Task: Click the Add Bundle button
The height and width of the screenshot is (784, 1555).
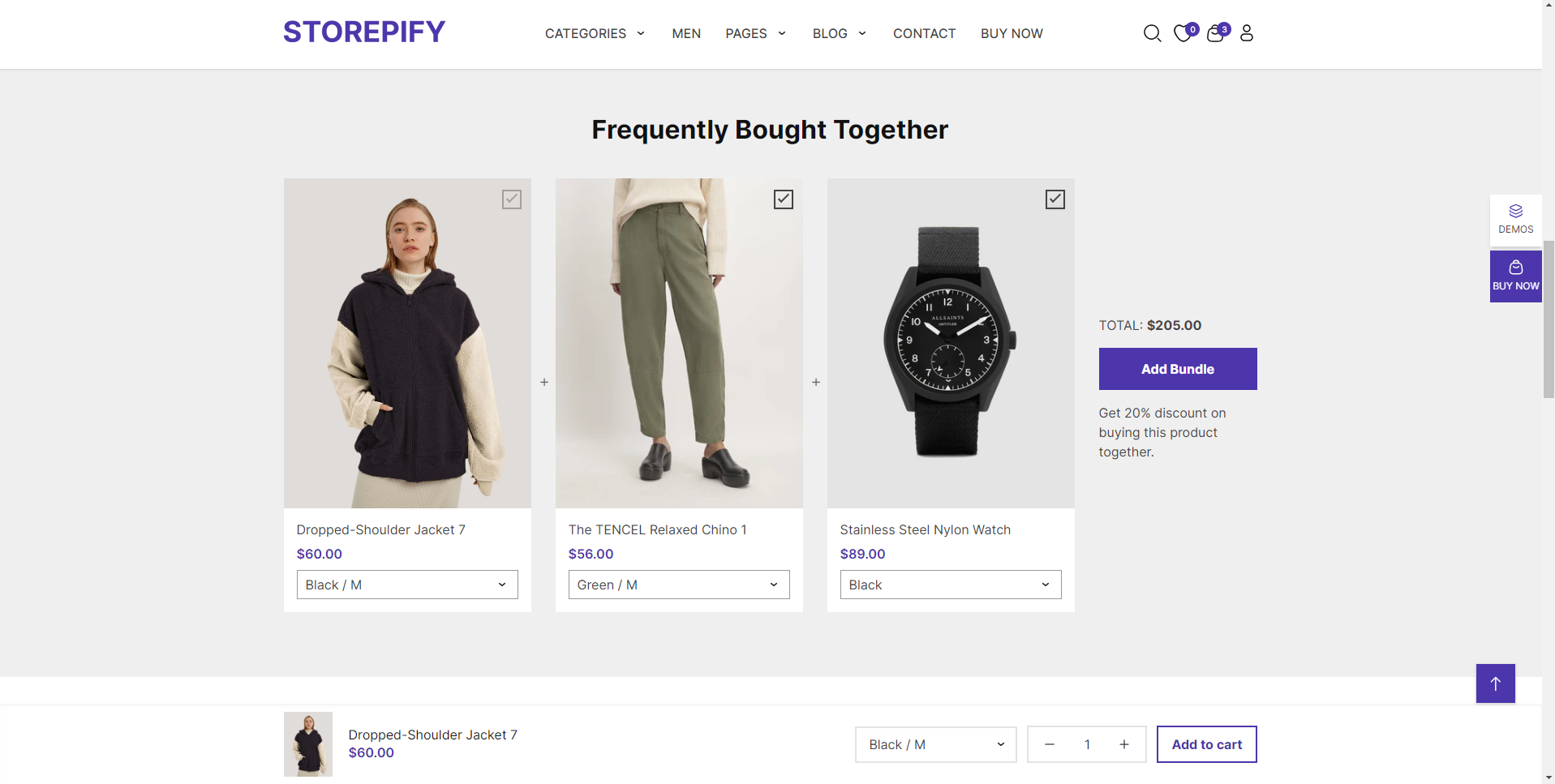Action: coord(1177,369)
